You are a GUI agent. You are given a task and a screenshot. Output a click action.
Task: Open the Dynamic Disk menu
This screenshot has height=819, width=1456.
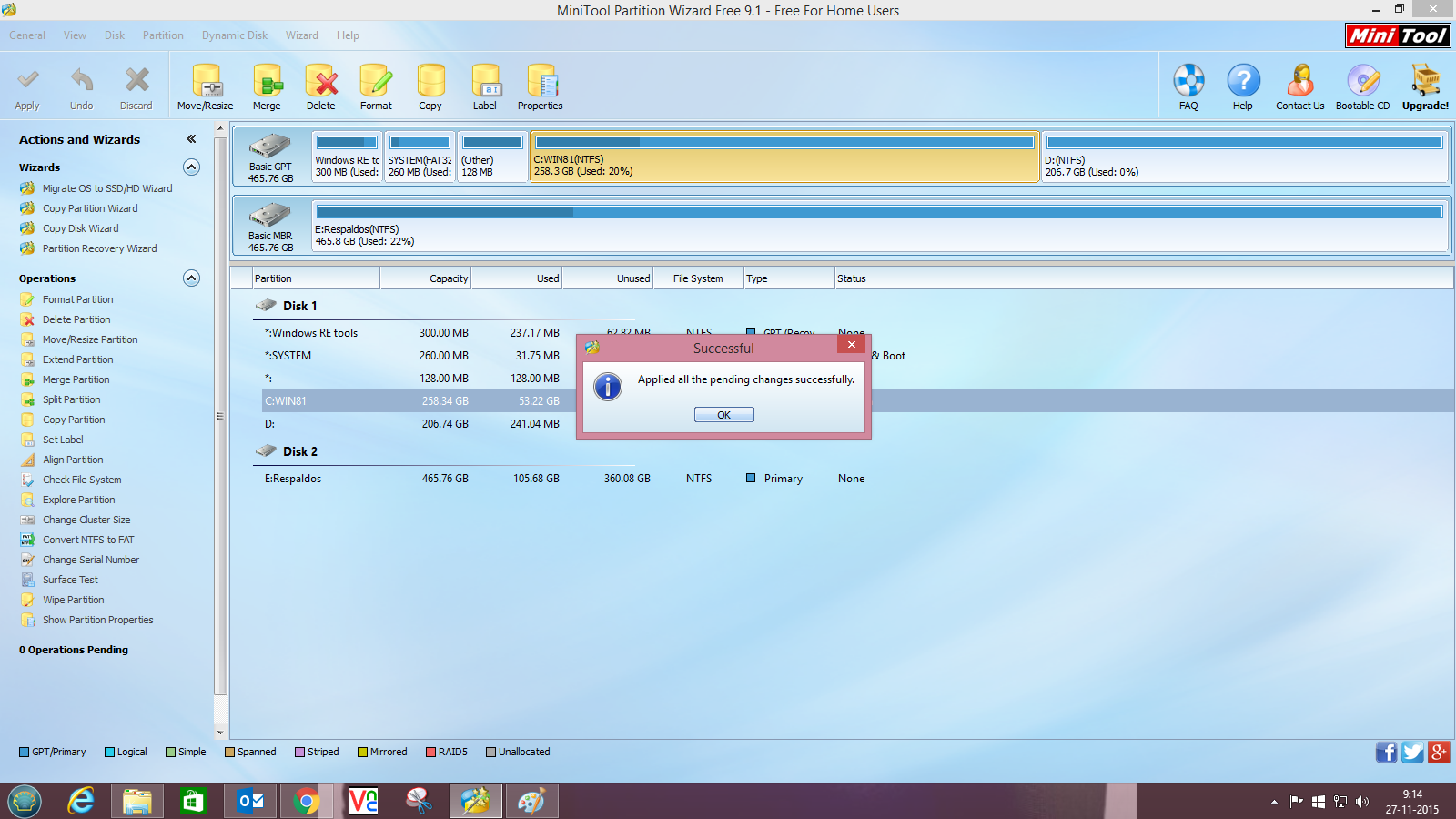[235, 35]
